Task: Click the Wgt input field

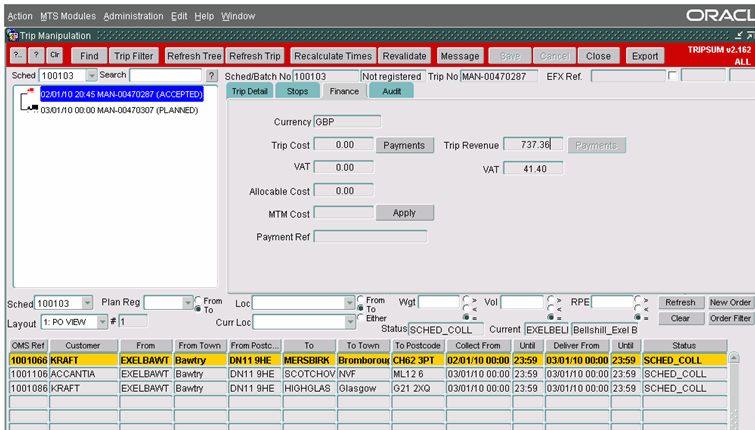Action: 439,302
